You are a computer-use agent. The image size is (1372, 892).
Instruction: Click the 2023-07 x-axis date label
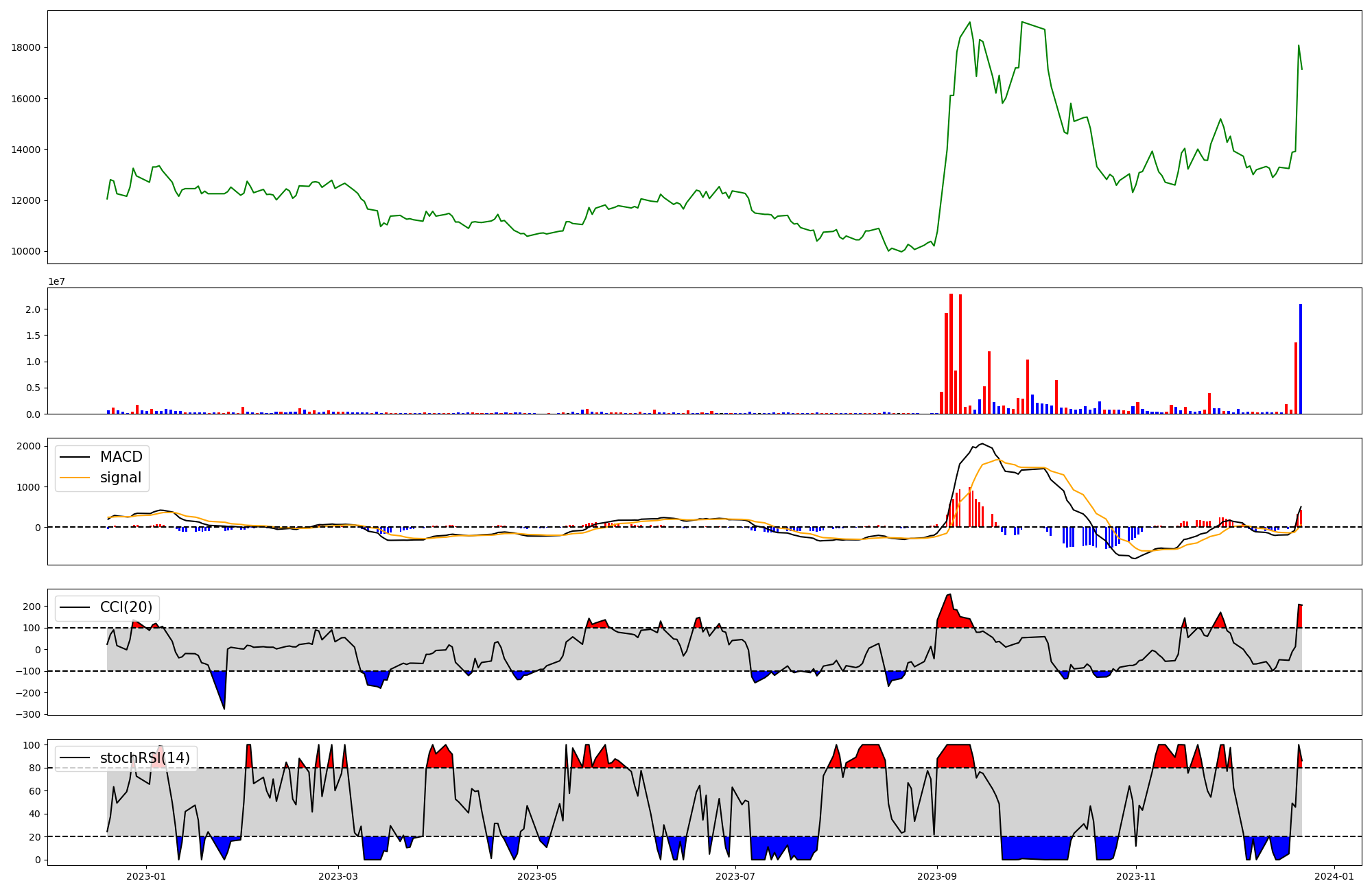click(736, 876)
